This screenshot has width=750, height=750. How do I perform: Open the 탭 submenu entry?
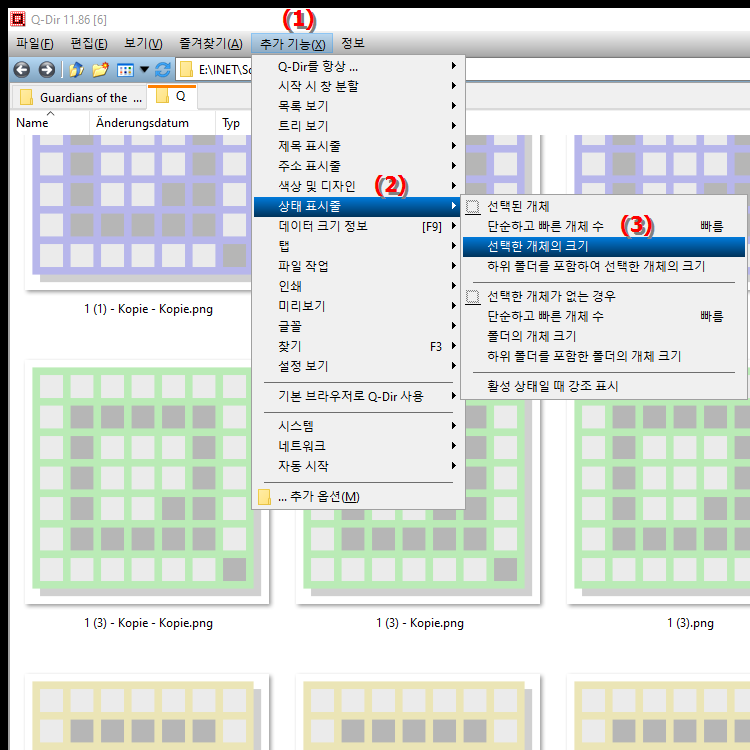359,246
